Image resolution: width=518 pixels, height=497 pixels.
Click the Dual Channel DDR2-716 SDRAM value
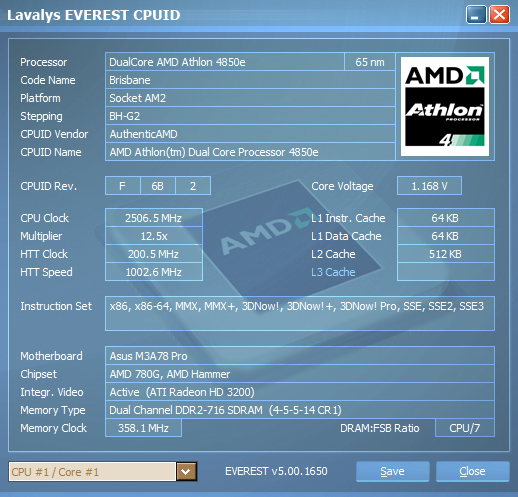coord(300,410)
